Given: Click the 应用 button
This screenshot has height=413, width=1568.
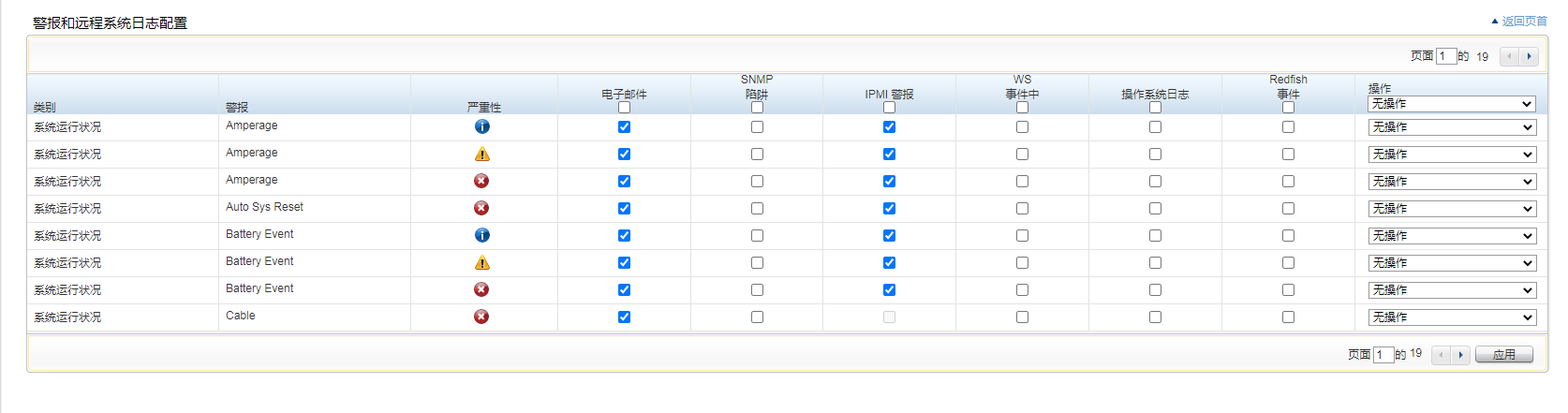Looking at the screenshot, I should click(x=1503, y=355).
